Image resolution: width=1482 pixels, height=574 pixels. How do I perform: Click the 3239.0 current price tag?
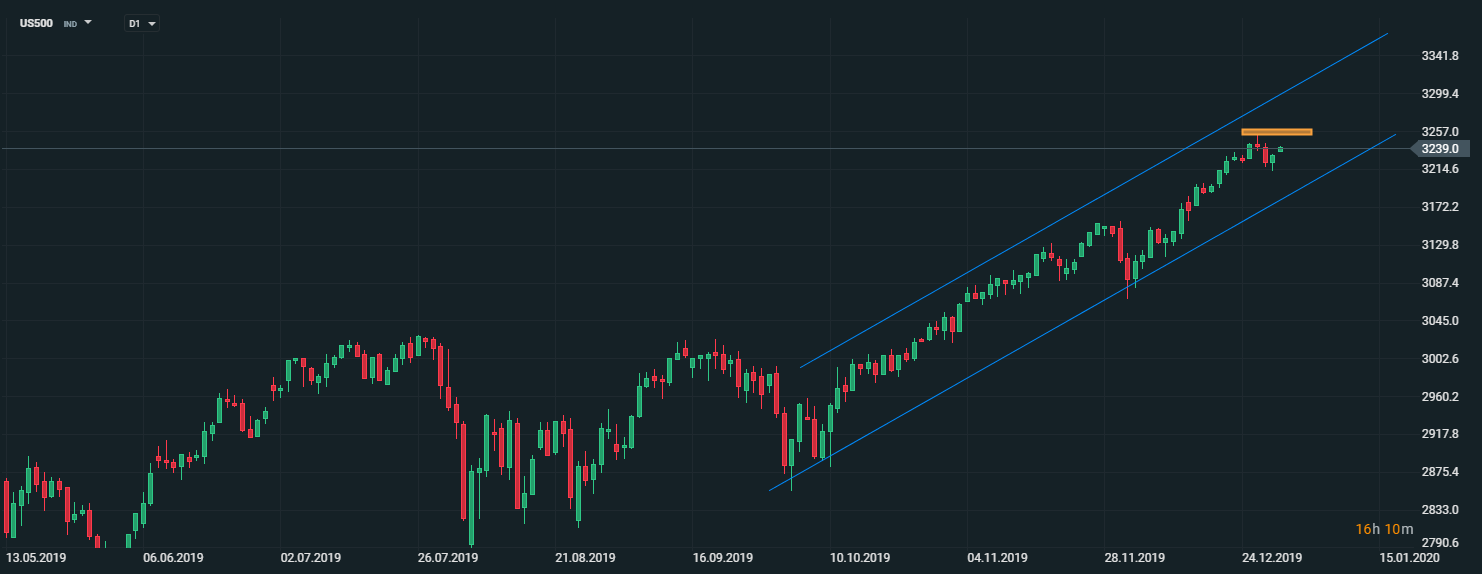[x=1440, y=149]
